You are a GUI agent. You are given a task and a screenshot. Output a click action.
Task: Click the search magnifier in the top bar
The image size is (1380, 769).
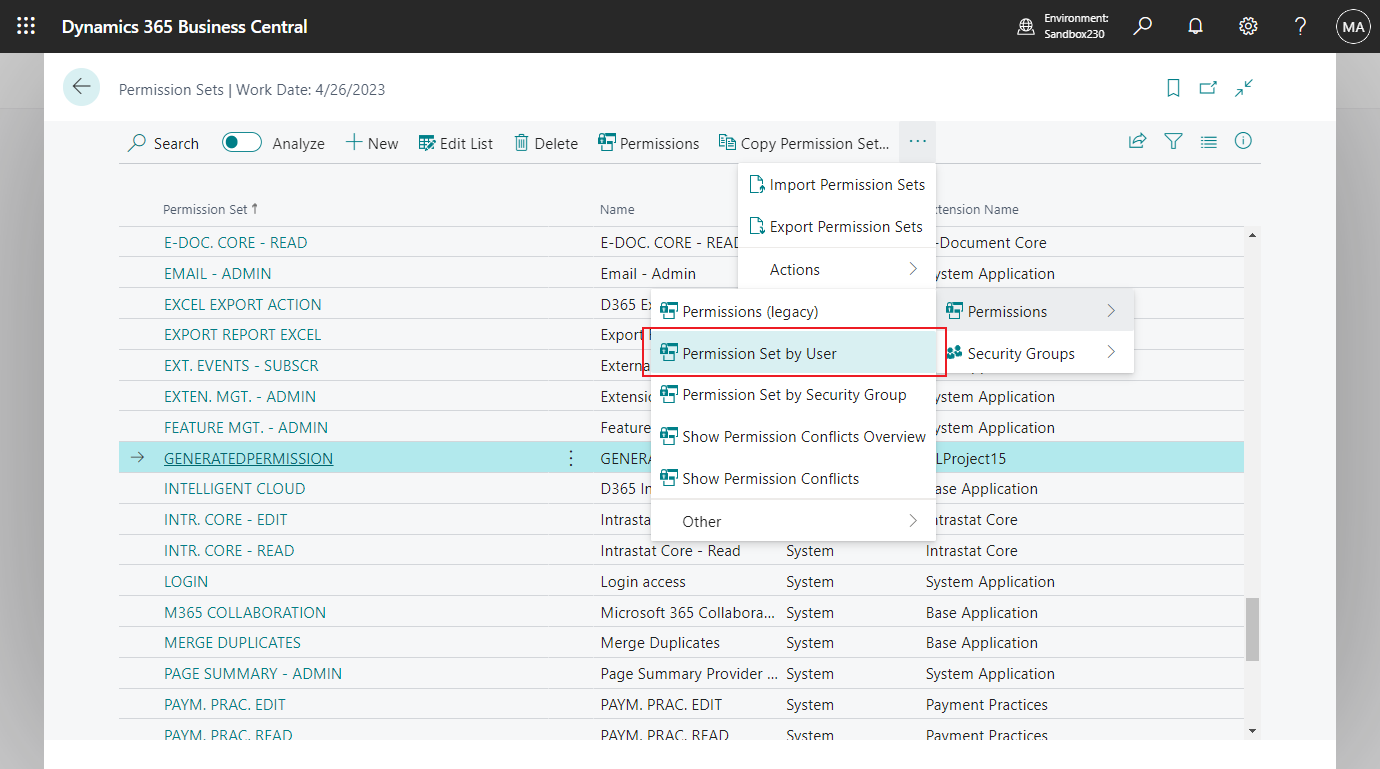[x=1142, y=26]
